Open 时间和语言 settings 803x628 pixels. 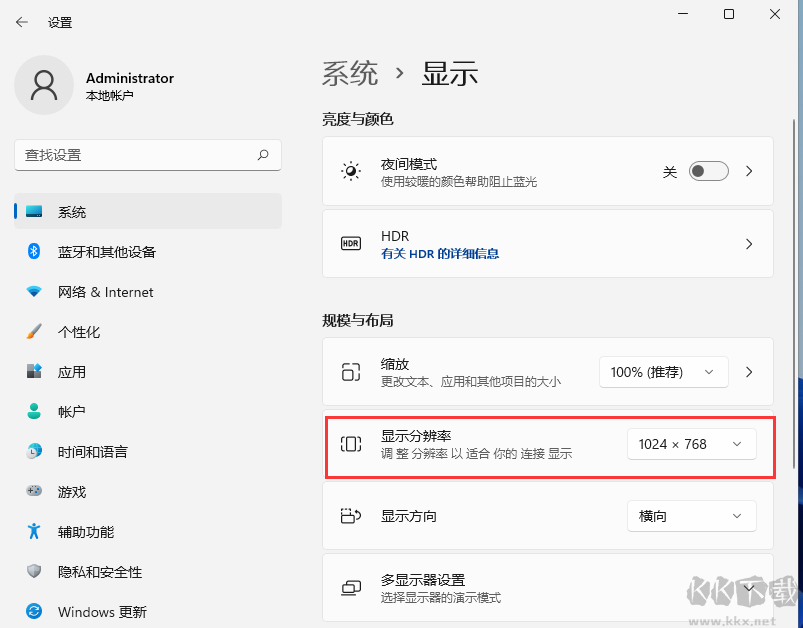148,451
